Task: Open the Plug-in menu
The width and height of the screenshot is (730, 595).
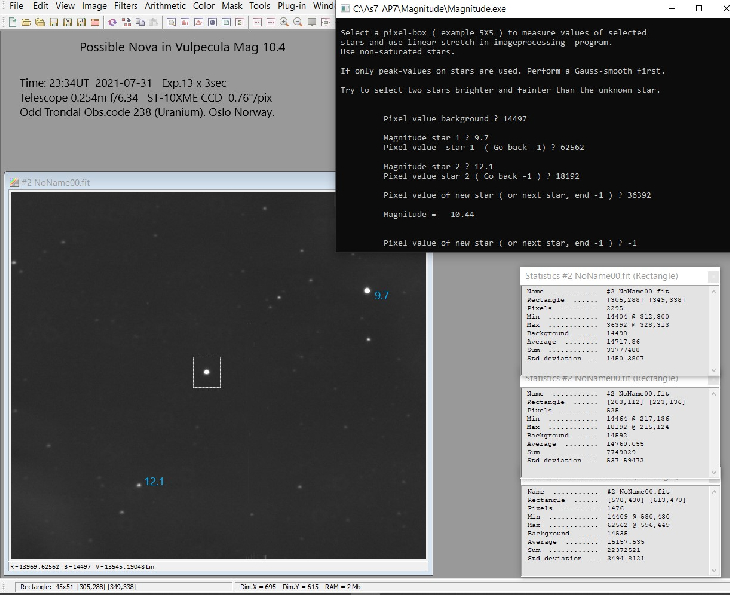Action: (292, 6)
